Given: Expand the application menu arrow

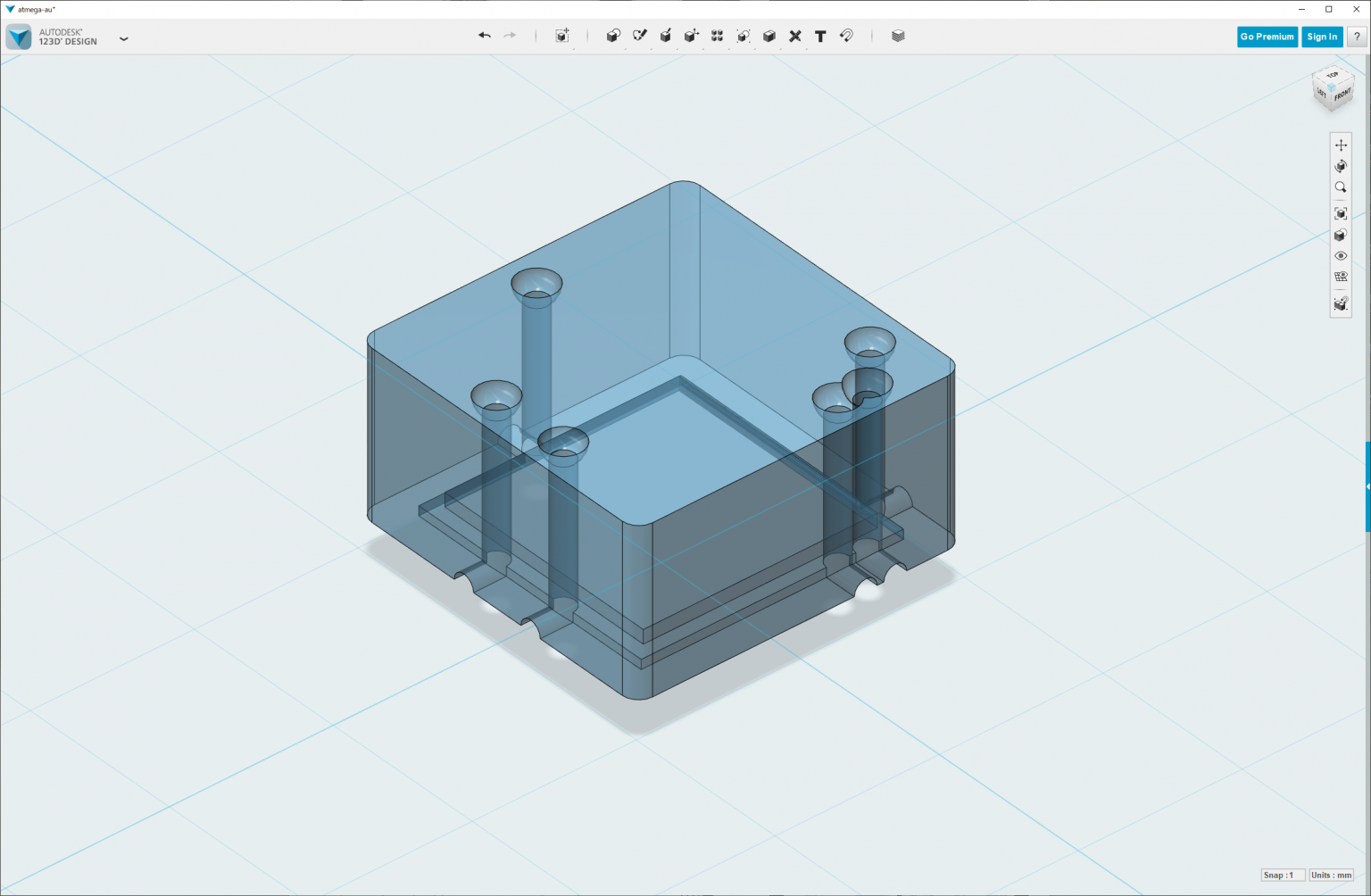Looking at the screenshot, I should pyautogui.click(x=124, y=38).
